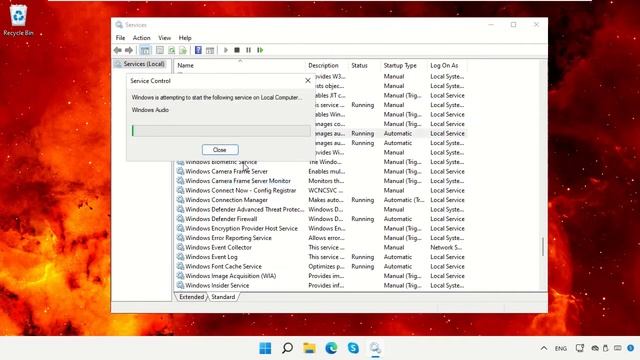Click 'Optimizes p...' description cell

click(x=327, y=267)
